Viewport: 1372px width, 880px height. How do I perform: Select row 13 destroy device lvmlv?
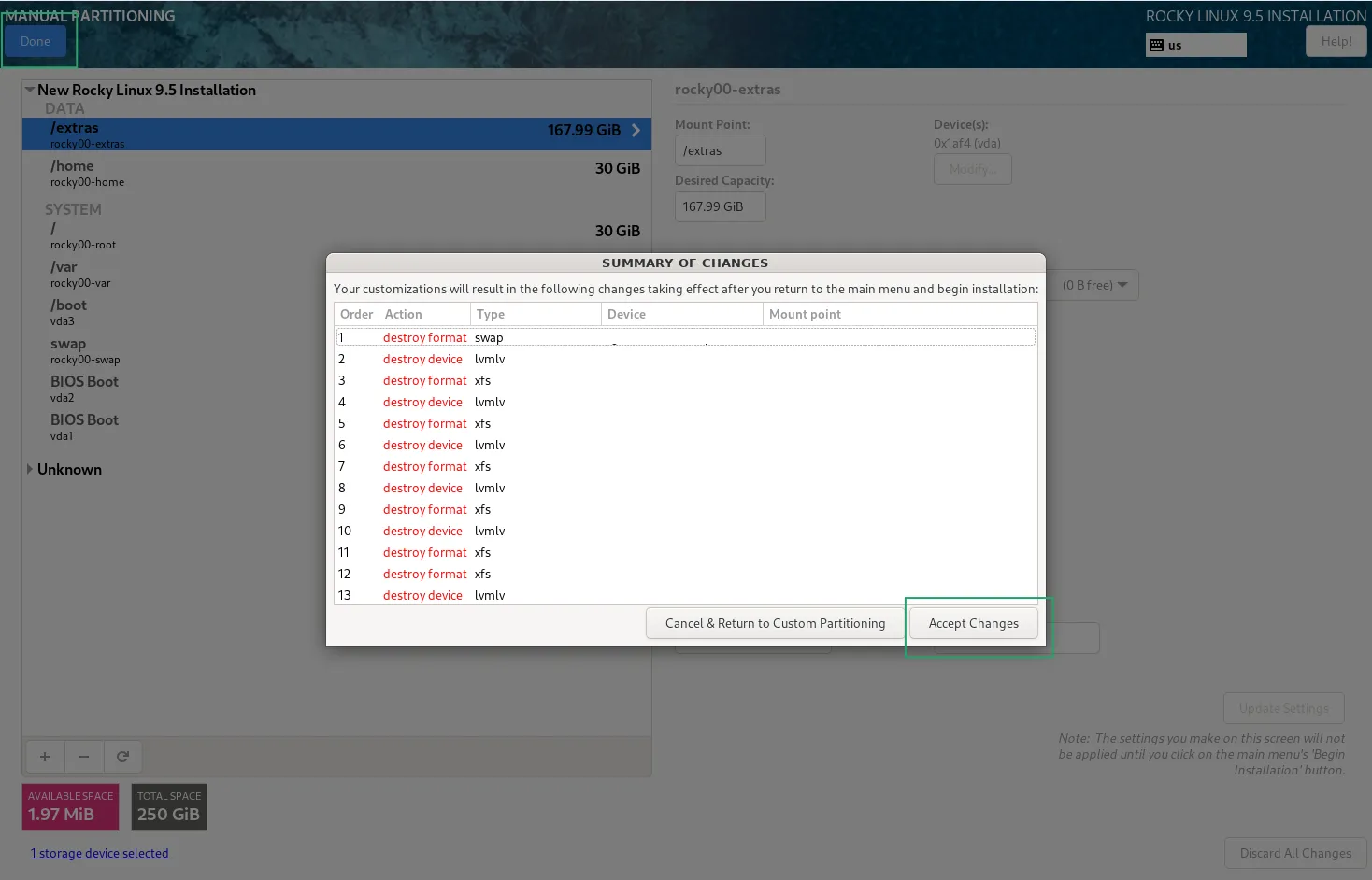pyautogui.click(x=686, y=595)
